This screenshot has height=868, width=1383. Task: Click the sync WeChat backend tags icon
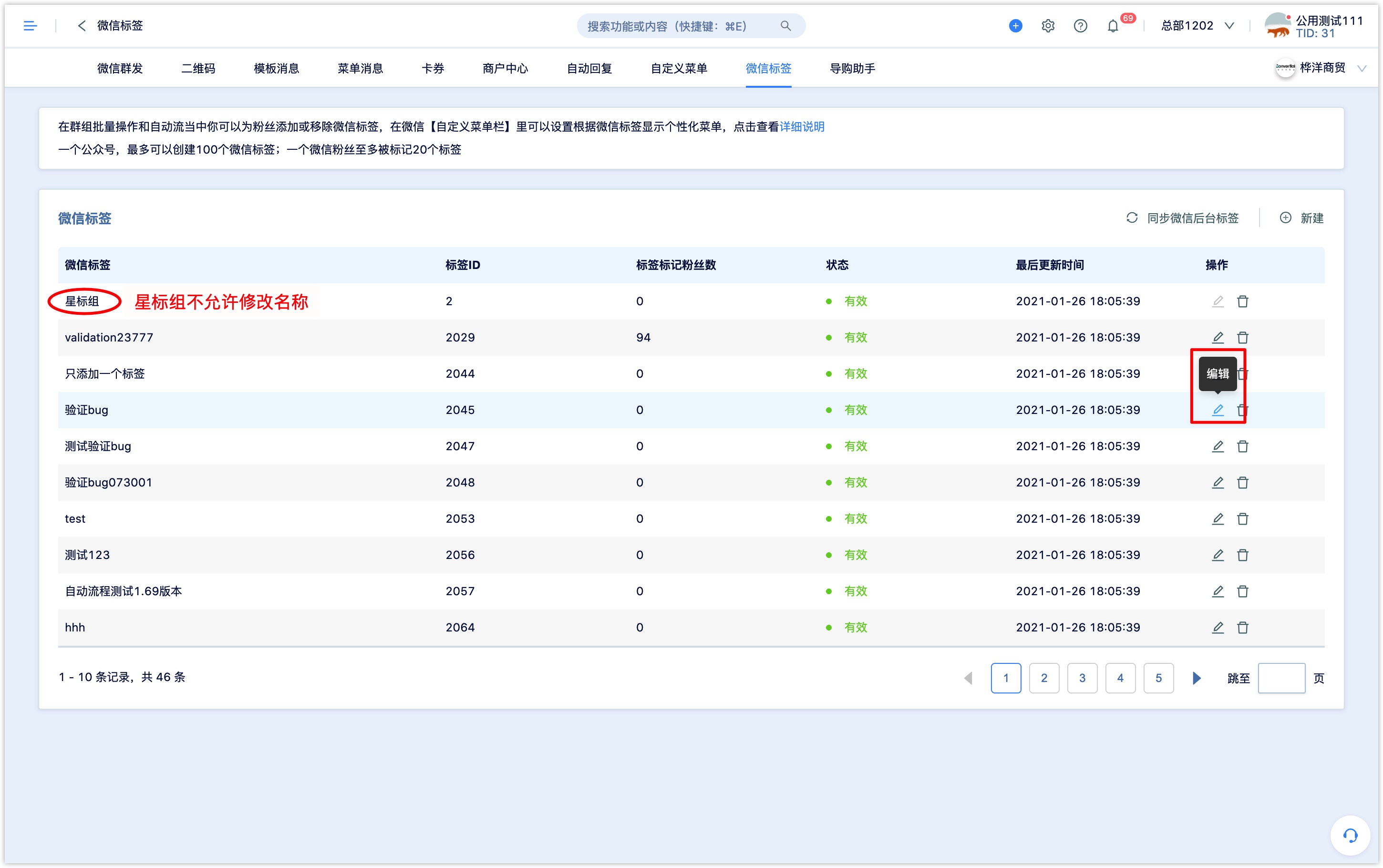coord(1132,217)
